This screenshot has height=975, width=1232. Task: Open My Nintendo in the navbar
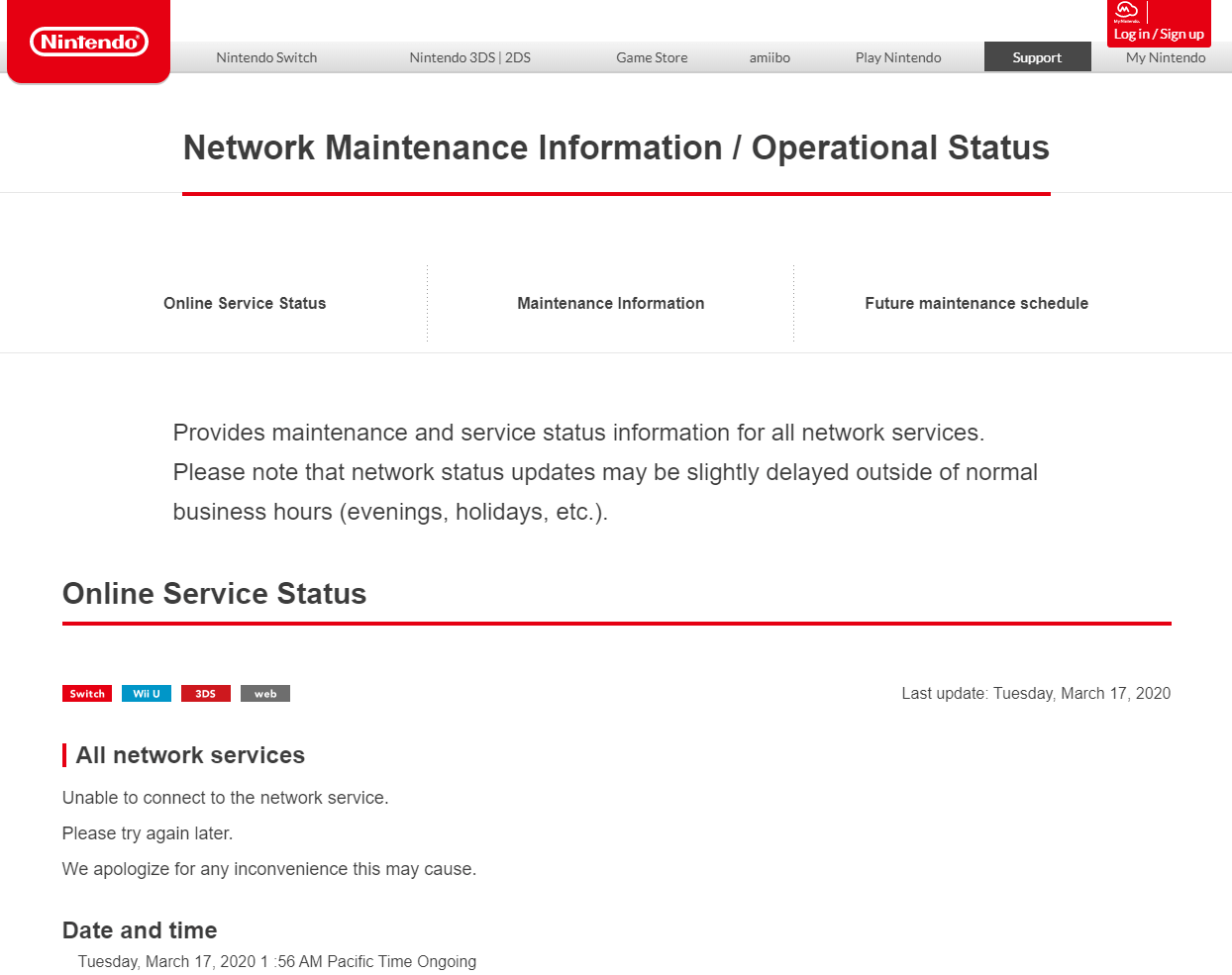pos(1166,57)
